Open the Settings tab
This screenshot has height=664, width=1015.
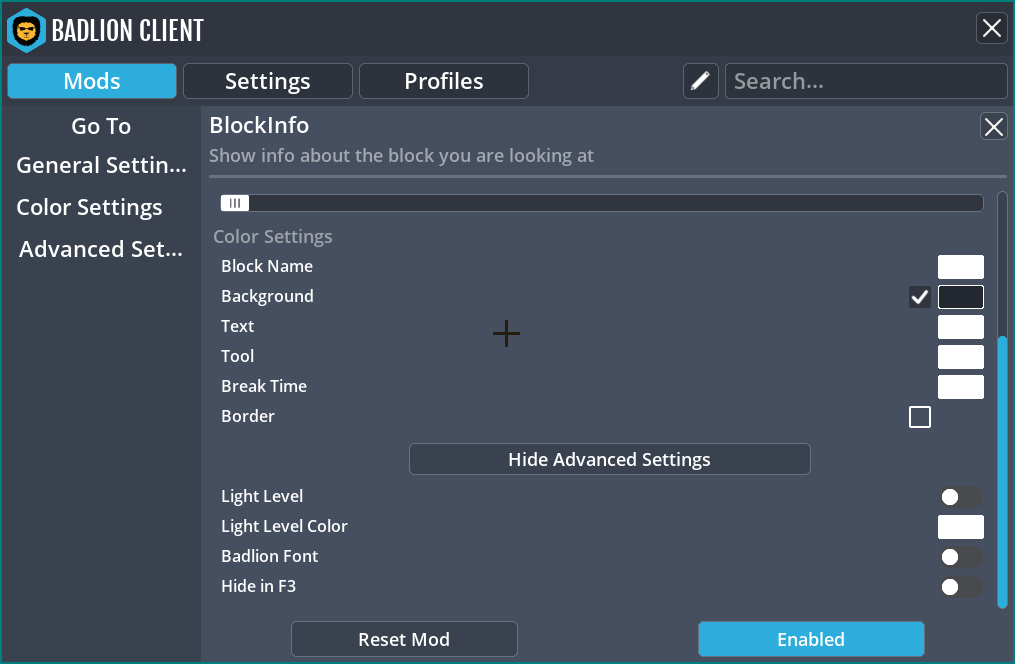coord(267,81)
